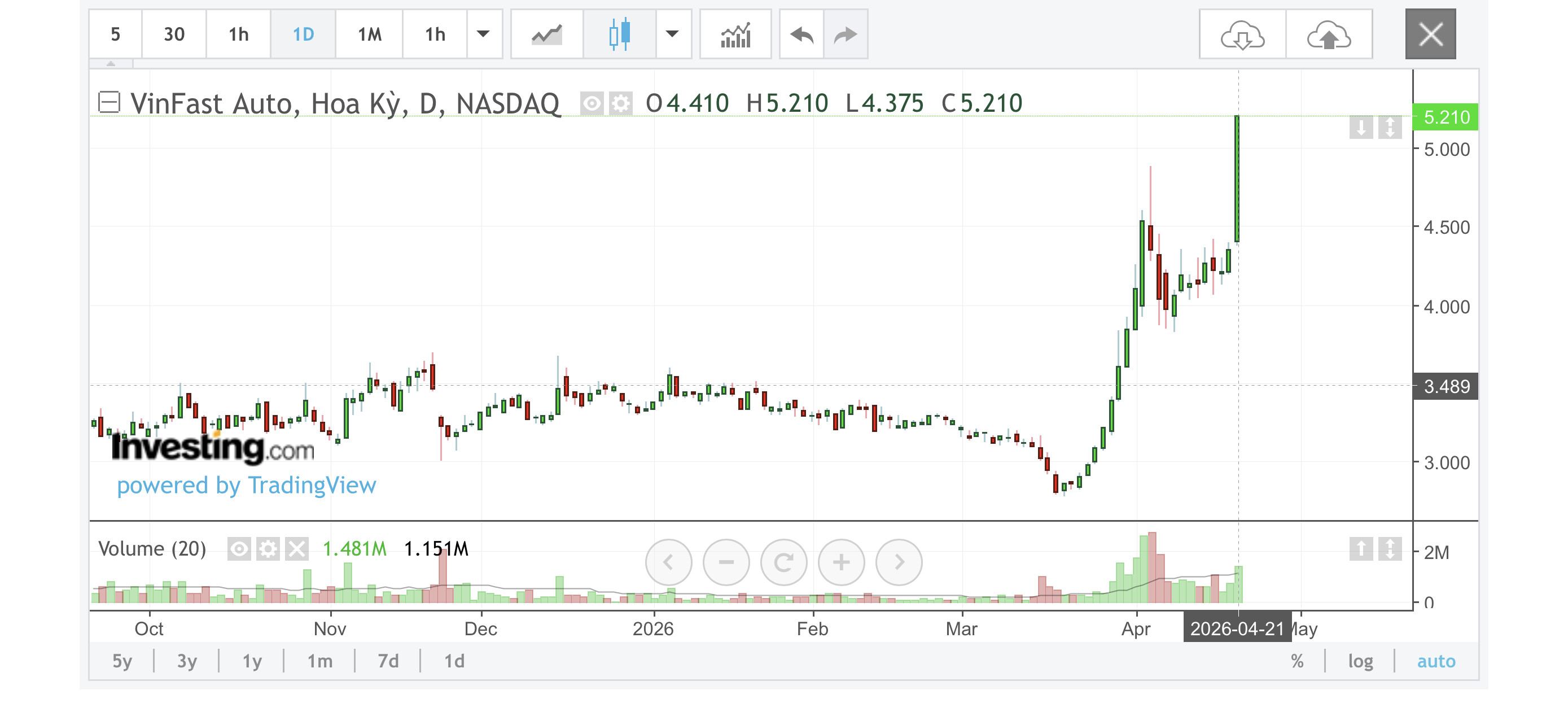The image size is (1568, 725).
Task: Click the redo arrow icon
Action: click(846, 34)
